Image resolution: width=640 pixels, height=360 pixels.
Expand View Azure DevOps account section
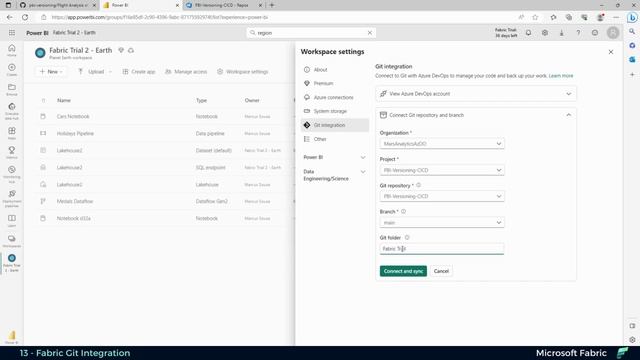(x=476, y=94)
